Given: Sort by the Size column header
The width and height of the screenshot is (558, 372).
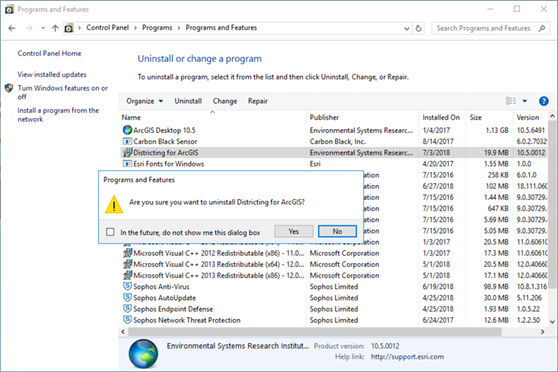Looking at the screenshot, I should tap(489, 117).
